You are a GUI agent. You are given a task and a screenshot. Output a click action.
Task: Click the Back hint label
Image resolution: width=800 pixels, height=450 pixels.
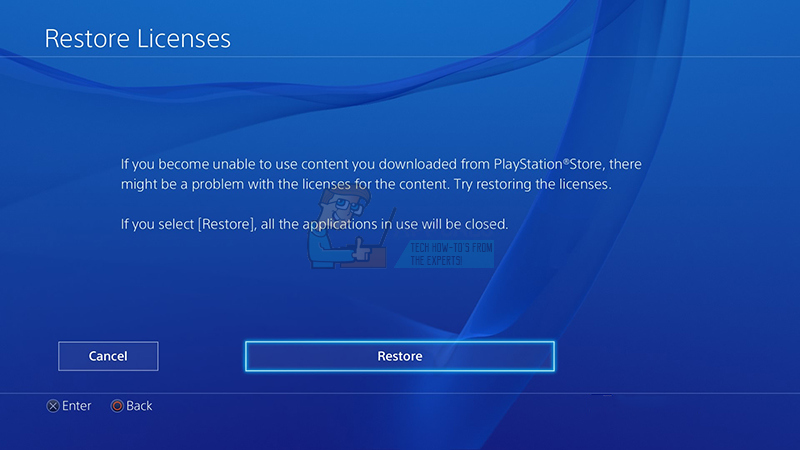pyautogui.click(x=139, y=406)
